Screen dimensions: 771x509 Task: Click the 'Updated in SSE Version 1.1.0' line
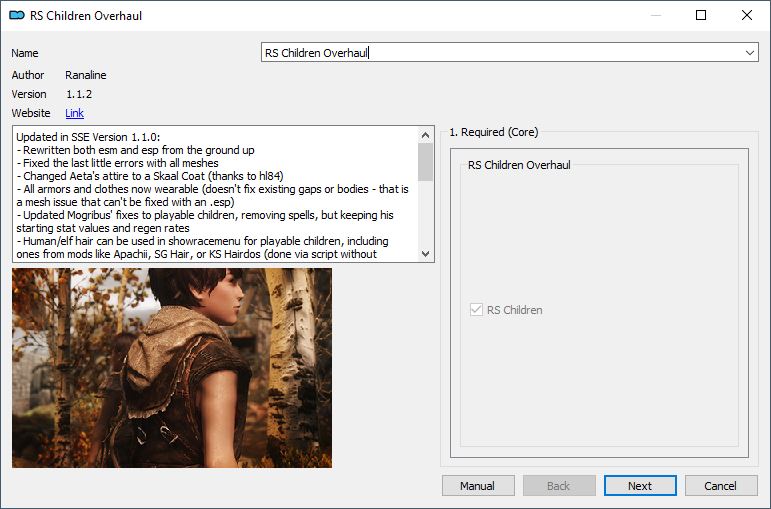[x=89, y=137]
